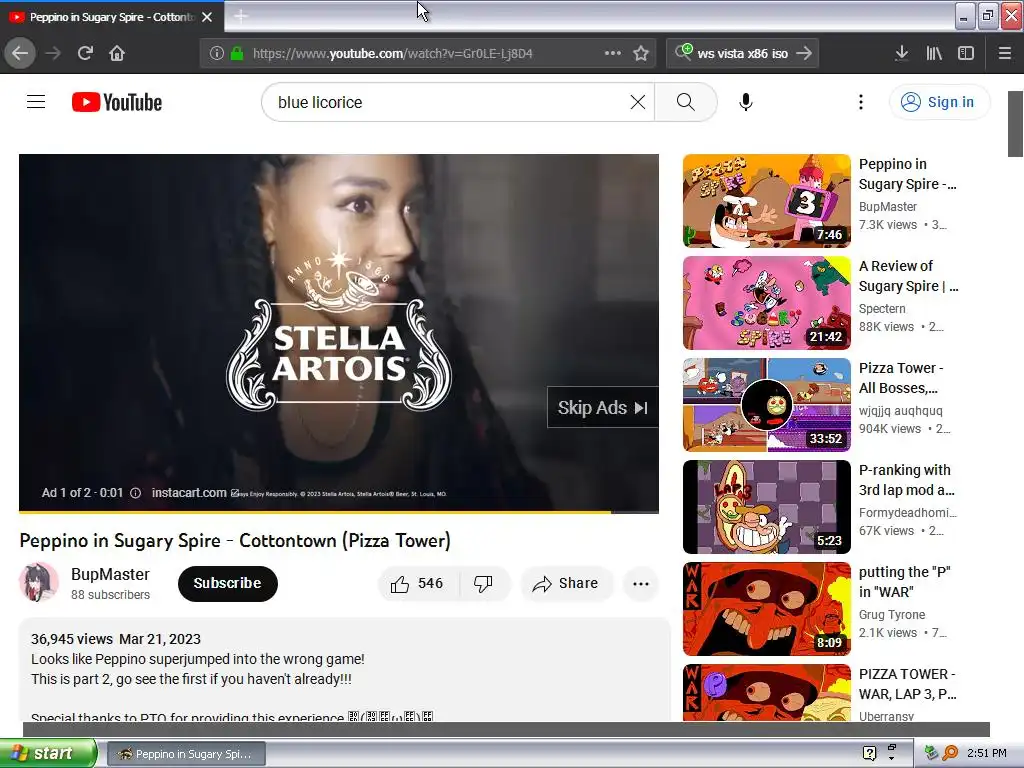
Task: Click the YouTube logo
Action: (x=117, y=103)
